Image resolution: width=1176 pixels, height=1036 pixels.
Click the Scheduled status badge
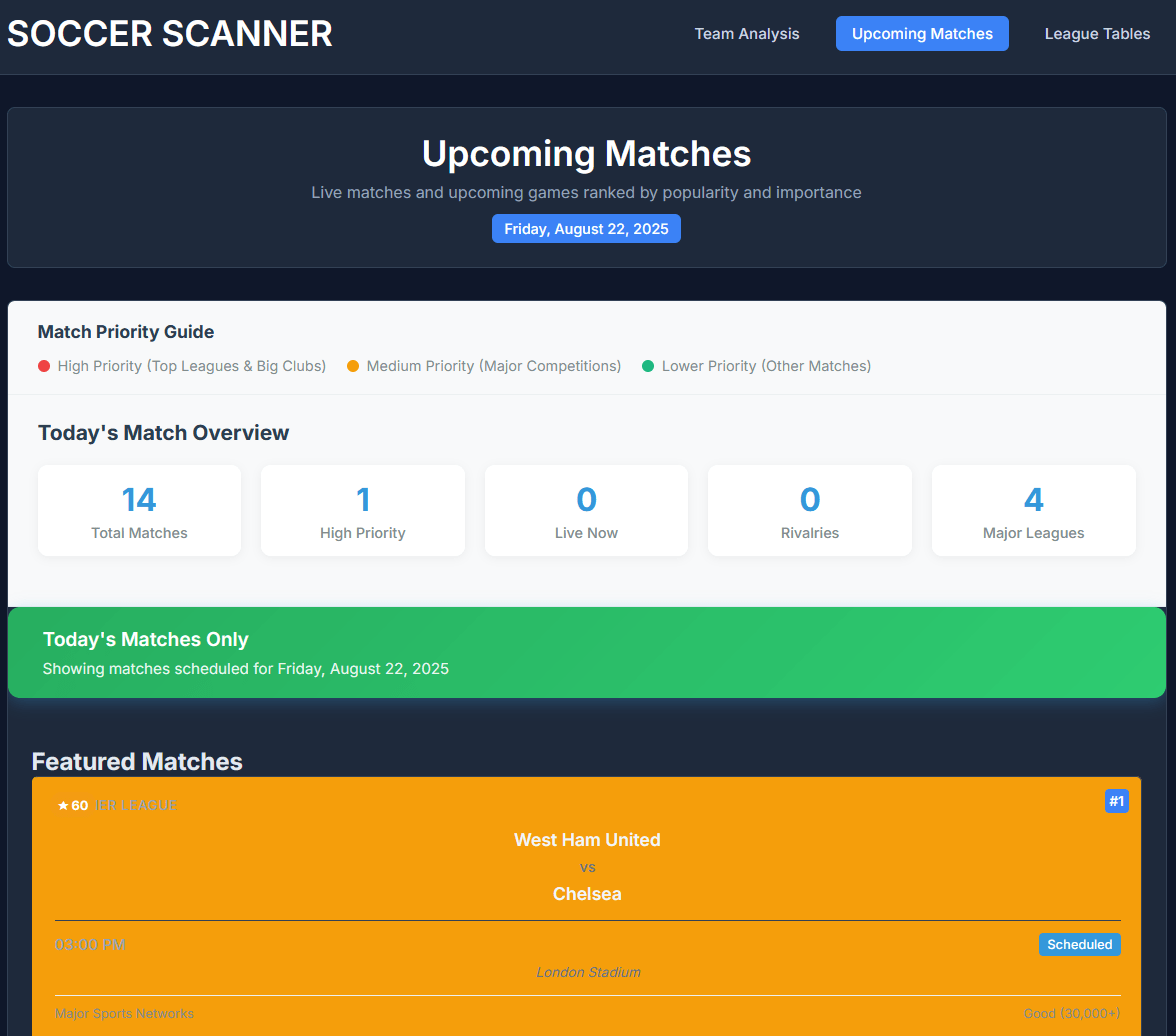tap(1079, 944)
